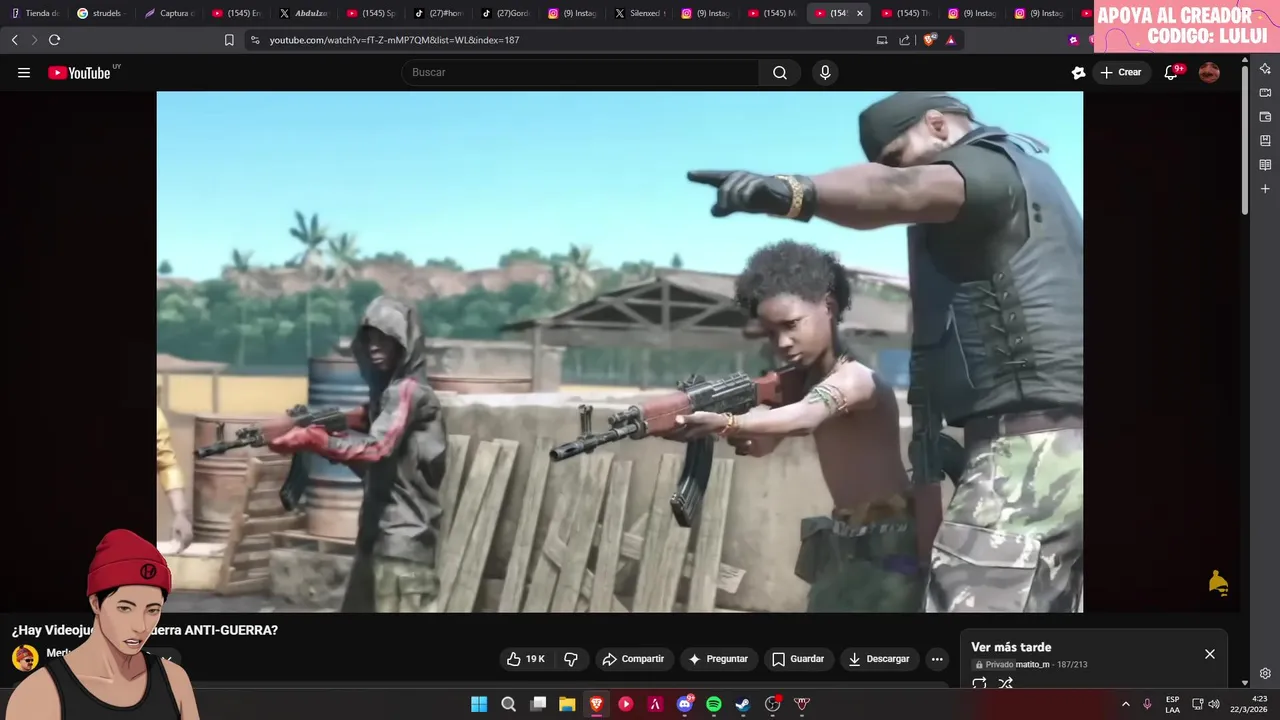1280x720 pixels.
Task: Open ESP LAA keyboard language switcher
Action: coord(1172,704)
